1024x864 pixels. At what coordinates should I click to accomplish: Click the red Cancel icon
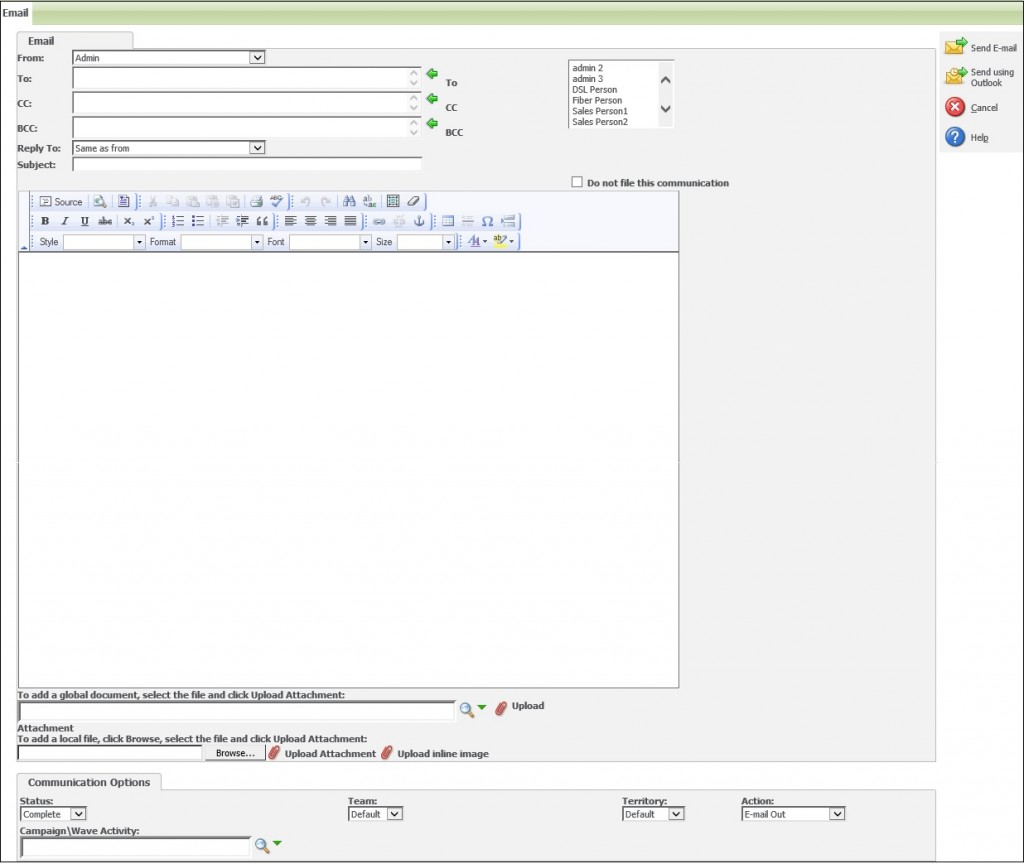[955, 107]
